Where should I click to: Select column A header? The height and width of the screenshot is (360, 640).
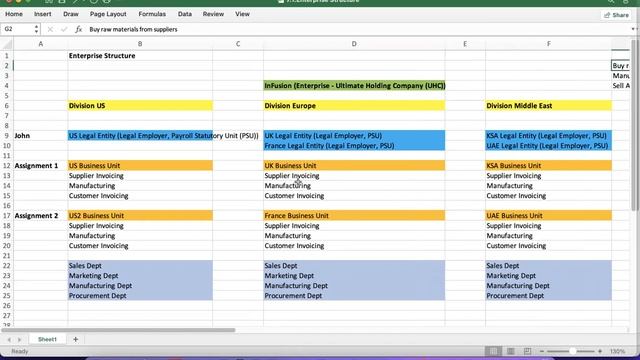pyautogui.click(x=40, y=44)
